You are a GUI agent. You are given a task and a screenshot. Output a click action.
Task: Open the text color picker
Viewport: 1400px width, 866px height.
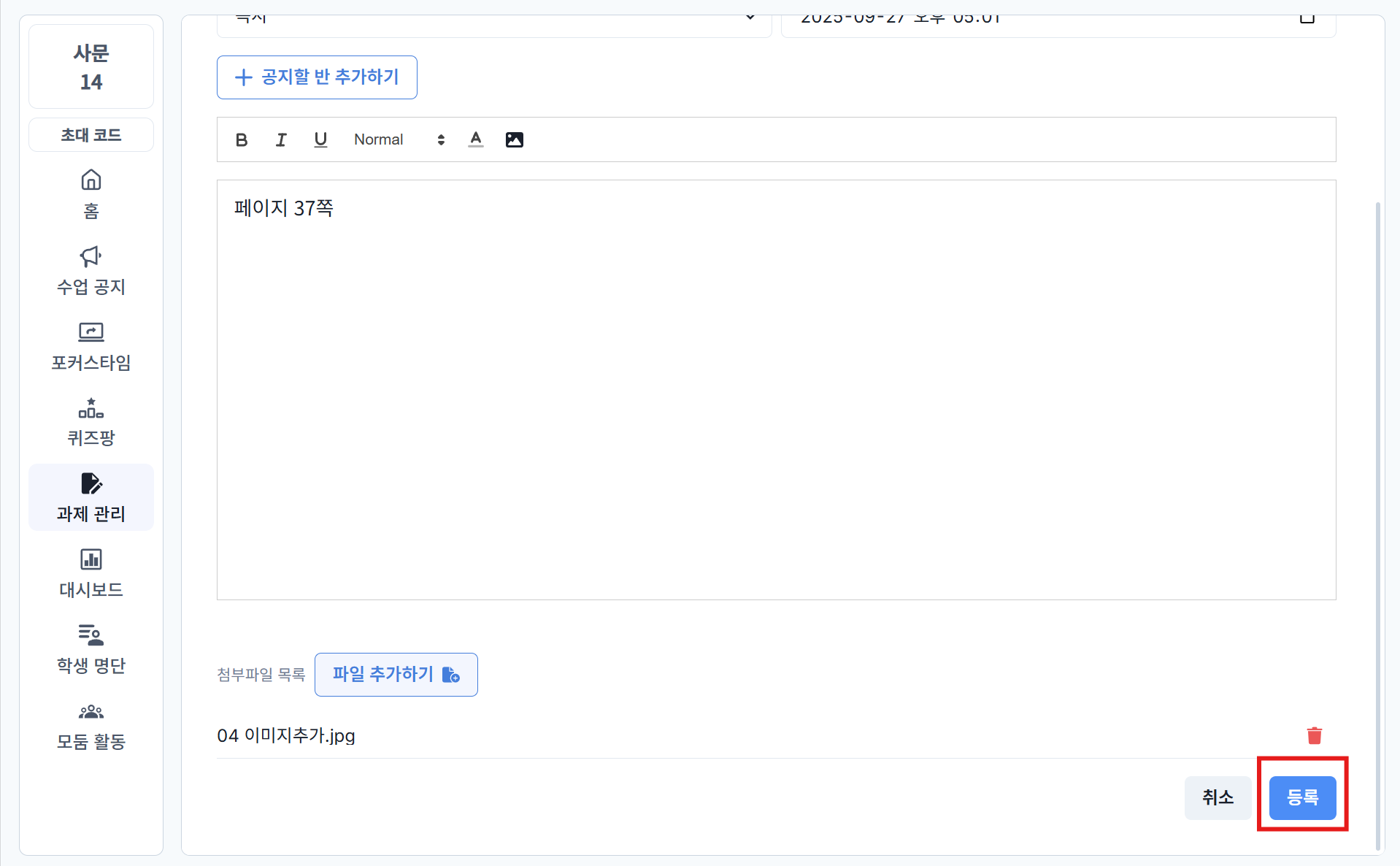(x=476, y=139)
